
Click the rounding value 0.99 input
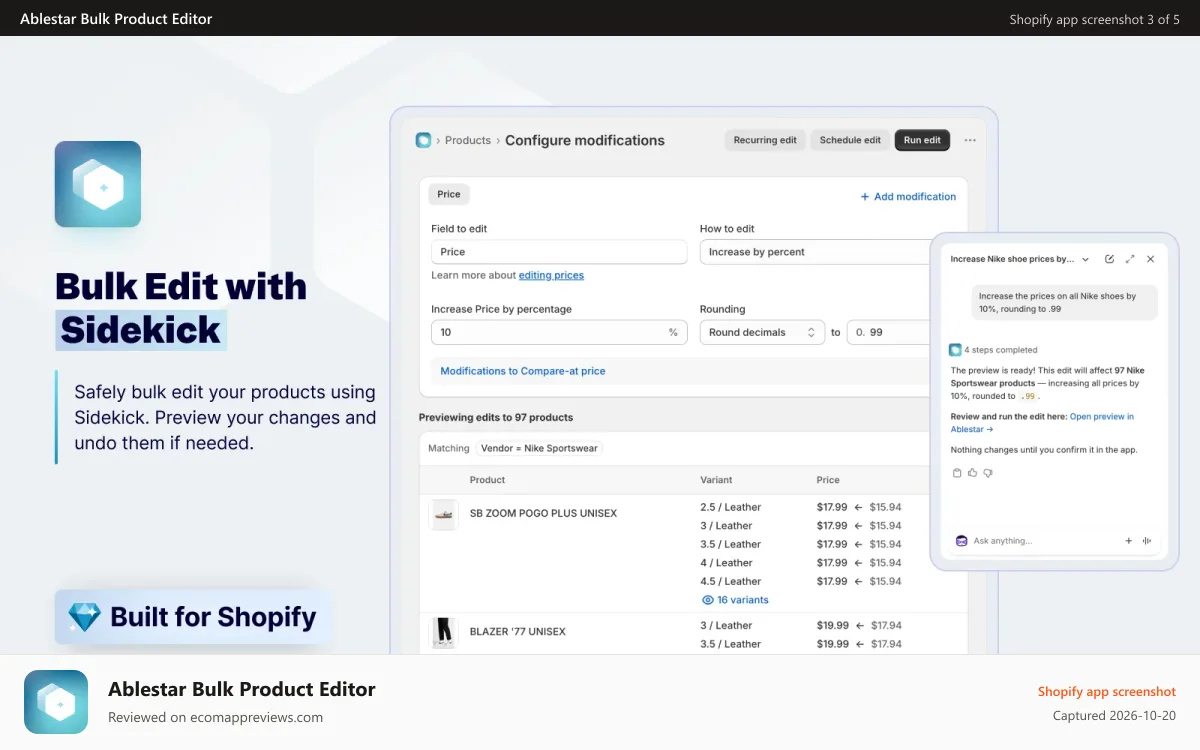coord(889,332)
